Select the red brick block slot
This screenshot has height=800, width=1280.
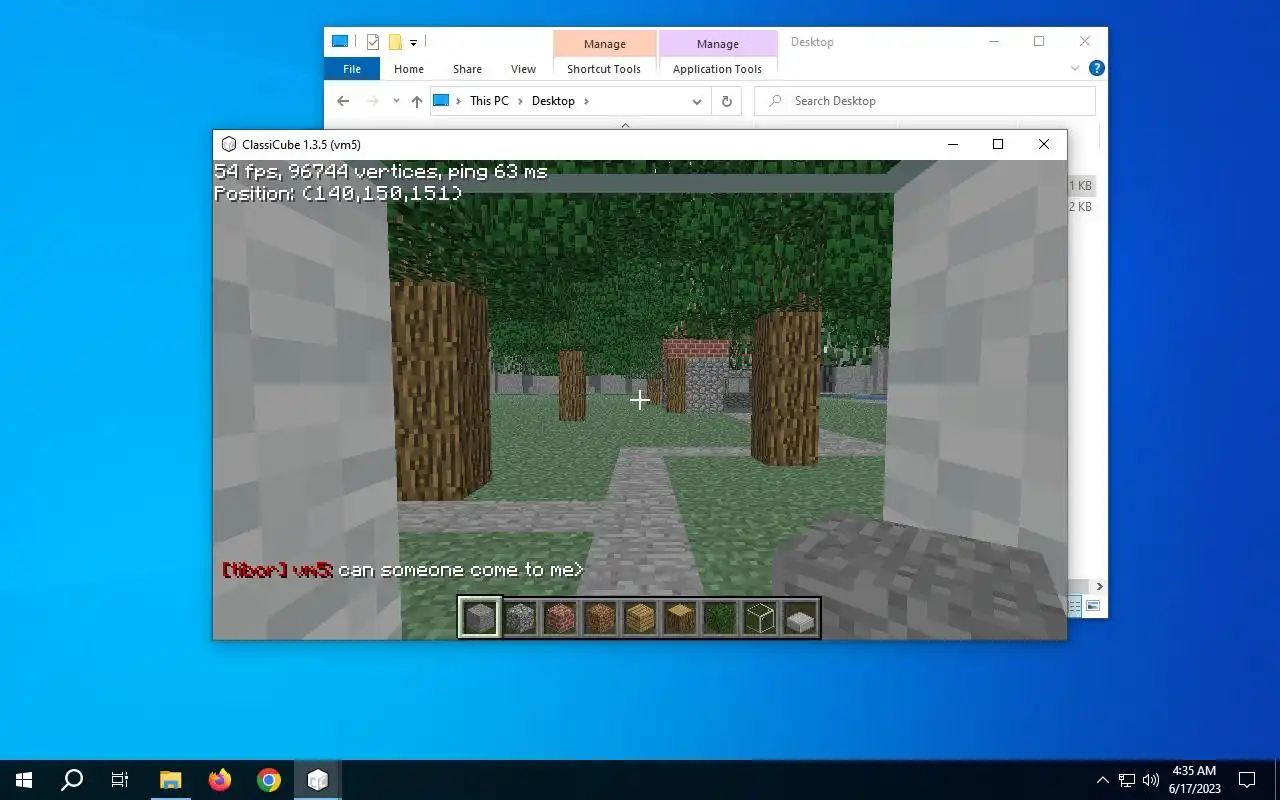(x=559, y=619)
